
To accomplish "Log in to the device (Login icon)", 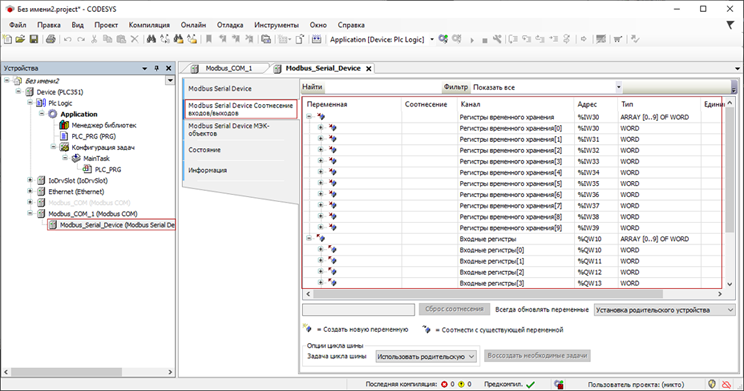I will (443, 39).
